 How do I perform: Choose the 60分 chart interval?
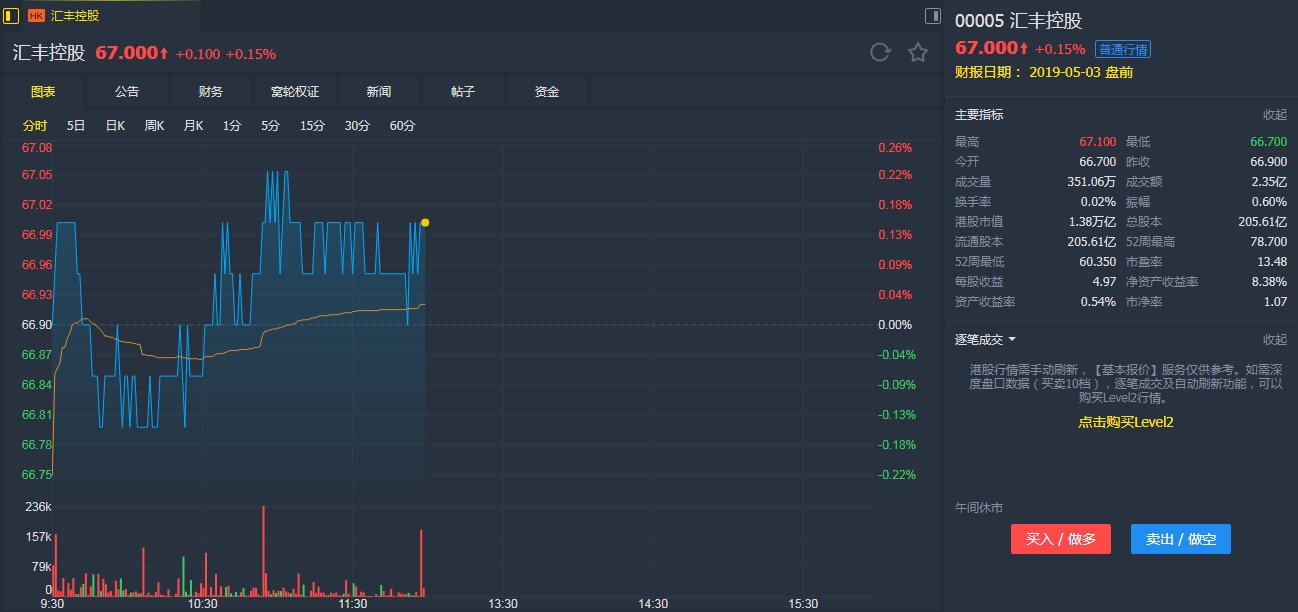click(402, 126)
